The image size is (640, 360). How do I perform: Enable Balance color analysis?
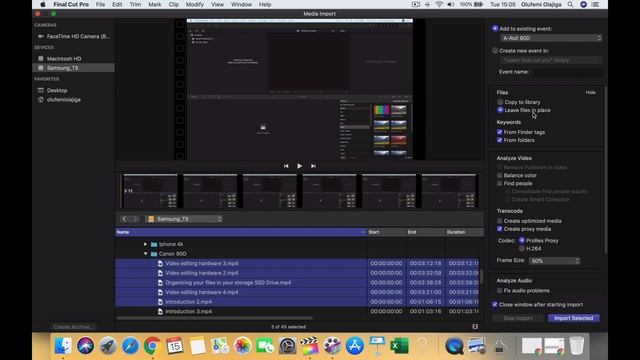tap(500, 176)
